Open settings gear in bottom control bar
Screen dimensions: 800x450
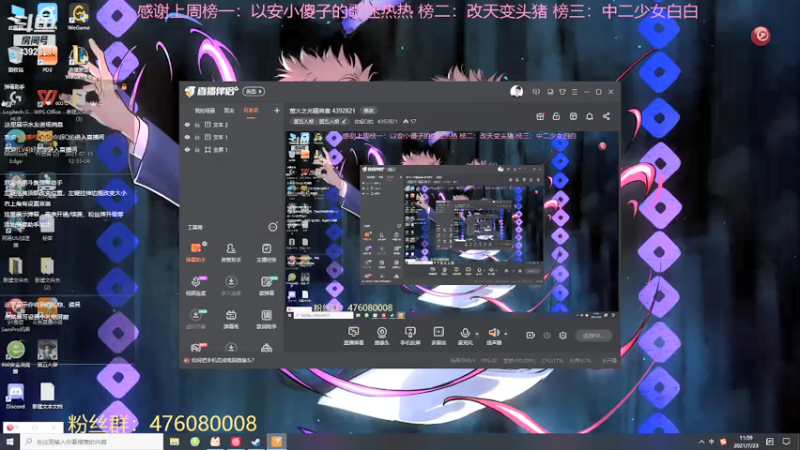coord(563,335)
